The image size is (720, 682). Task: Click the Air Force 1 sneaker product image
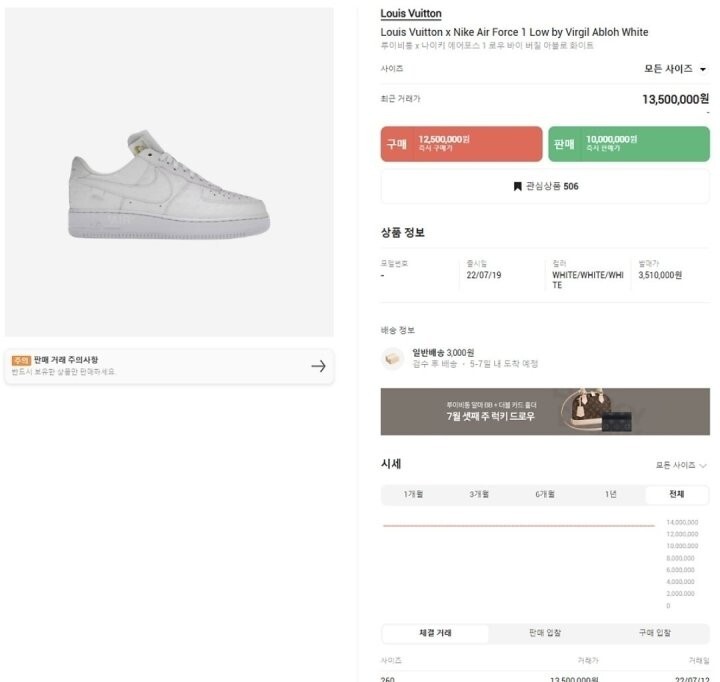point(169,185)
